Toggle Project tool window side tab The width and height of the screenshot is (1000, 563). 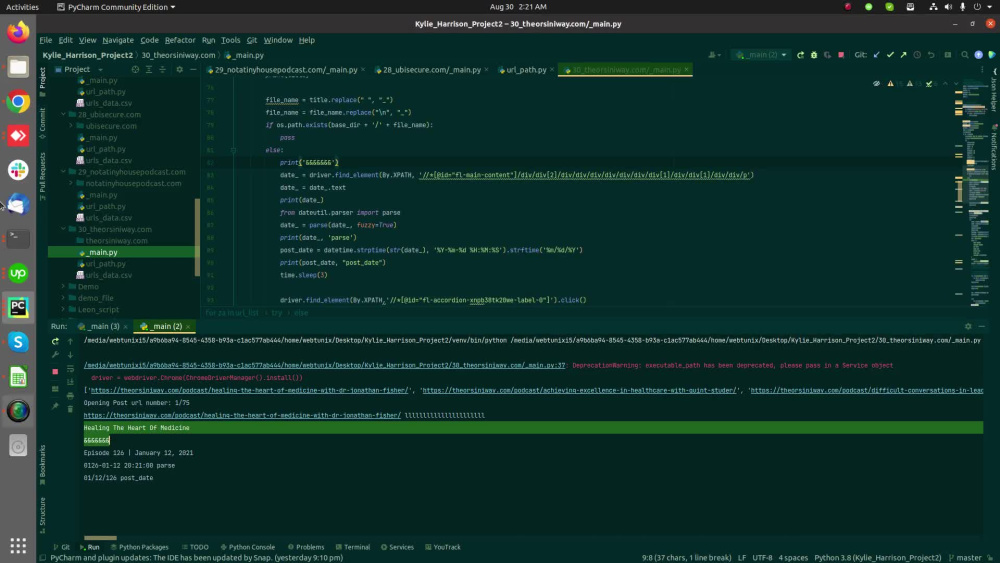tap(42, 82)
